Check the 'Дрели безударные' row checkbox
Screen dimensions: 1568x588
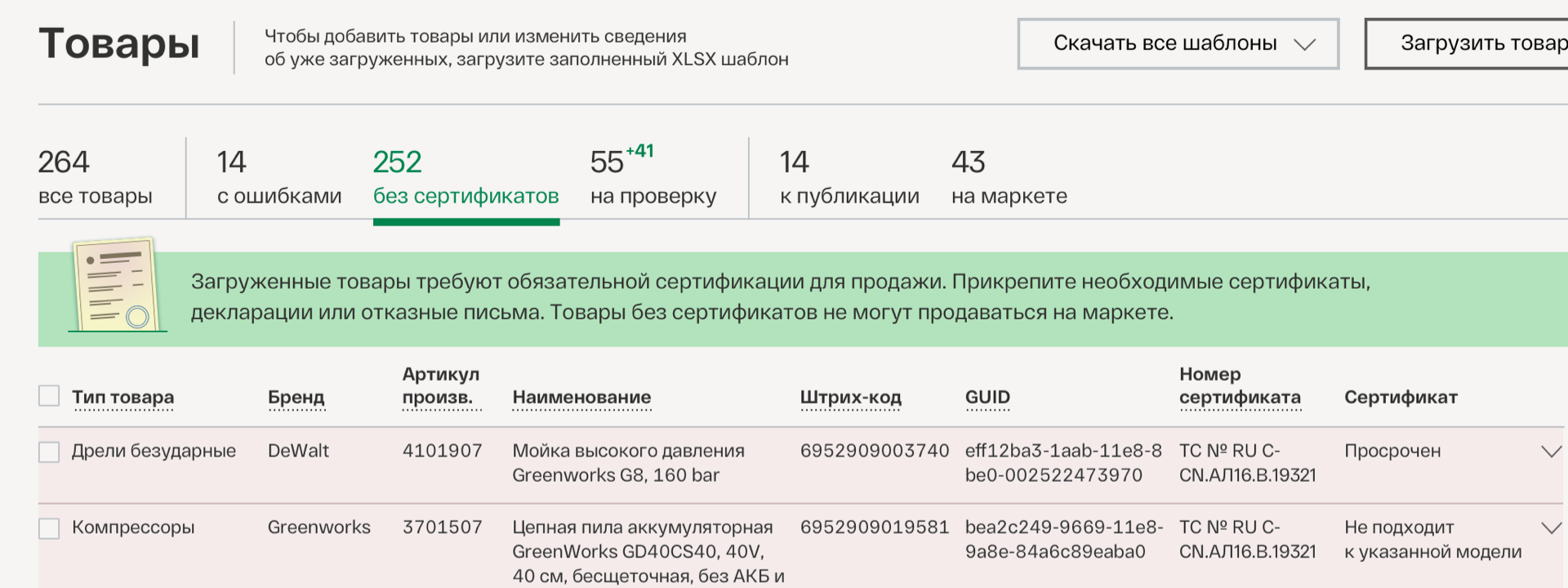[x=49, y=452]
